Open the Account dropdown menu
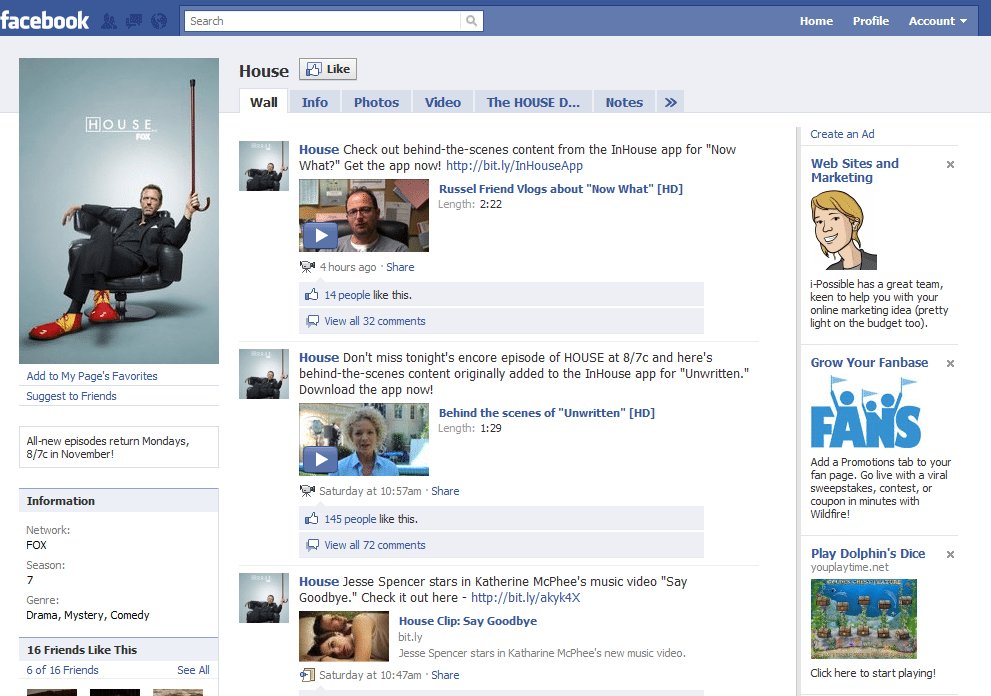Image resolution: width=991 pixels, height=696 pixels. 937,21
